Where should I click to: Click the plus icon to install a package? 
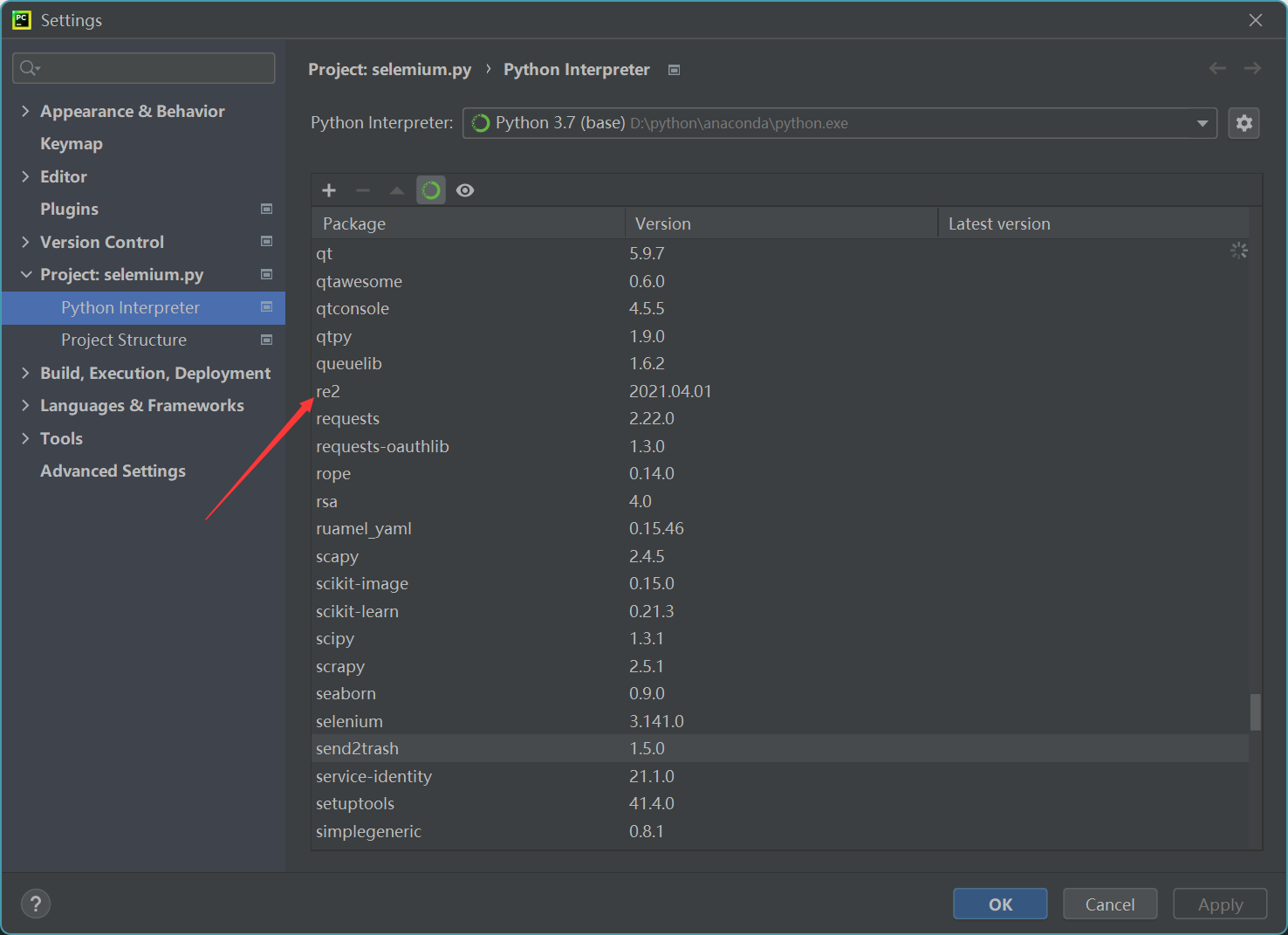tap(329, 190)
